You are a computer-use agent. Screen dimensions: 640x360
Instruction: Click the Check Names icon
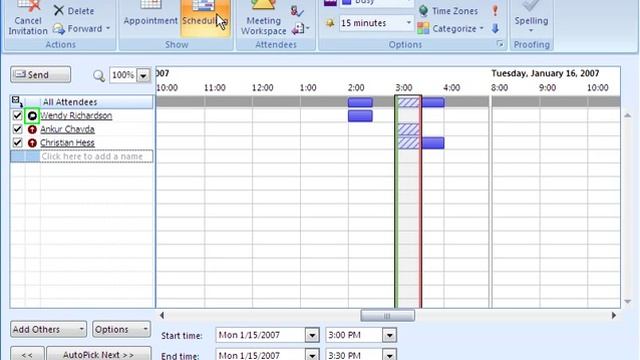click(x=297, y=11)
